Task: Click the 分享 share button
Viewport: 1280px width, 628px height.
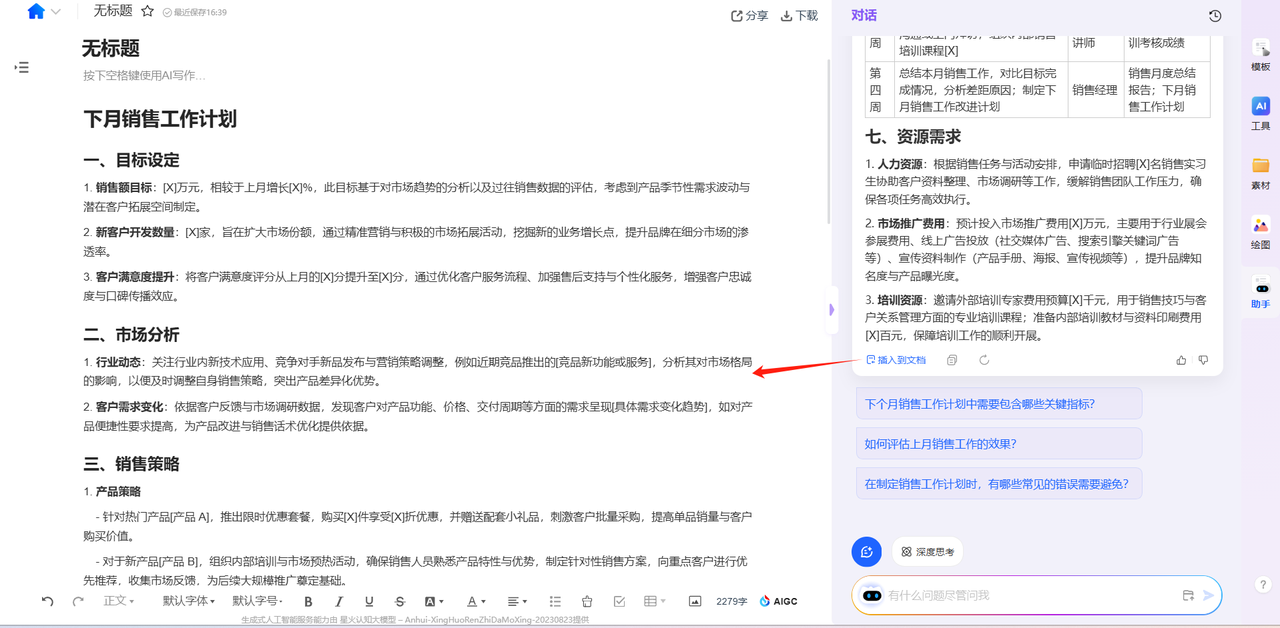Action: click(x=750, y=15)
